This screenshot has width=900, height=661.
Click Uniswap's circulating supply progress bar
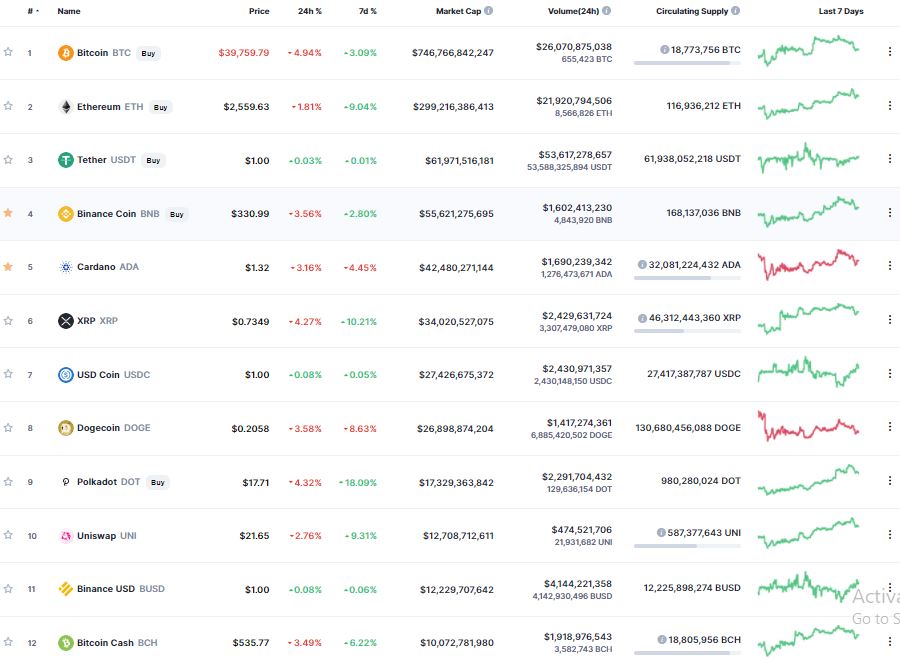click(x=687, y=546)
